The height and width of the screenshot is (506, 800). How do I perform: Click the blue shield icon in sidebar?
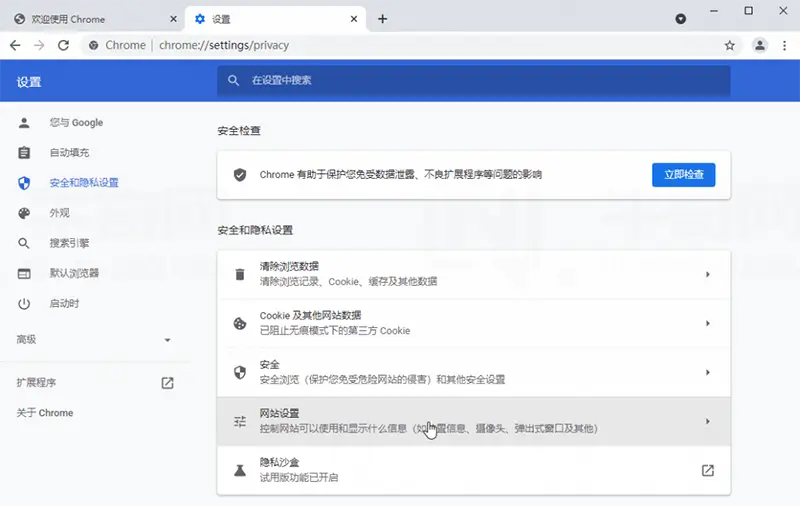click(24, 183)
